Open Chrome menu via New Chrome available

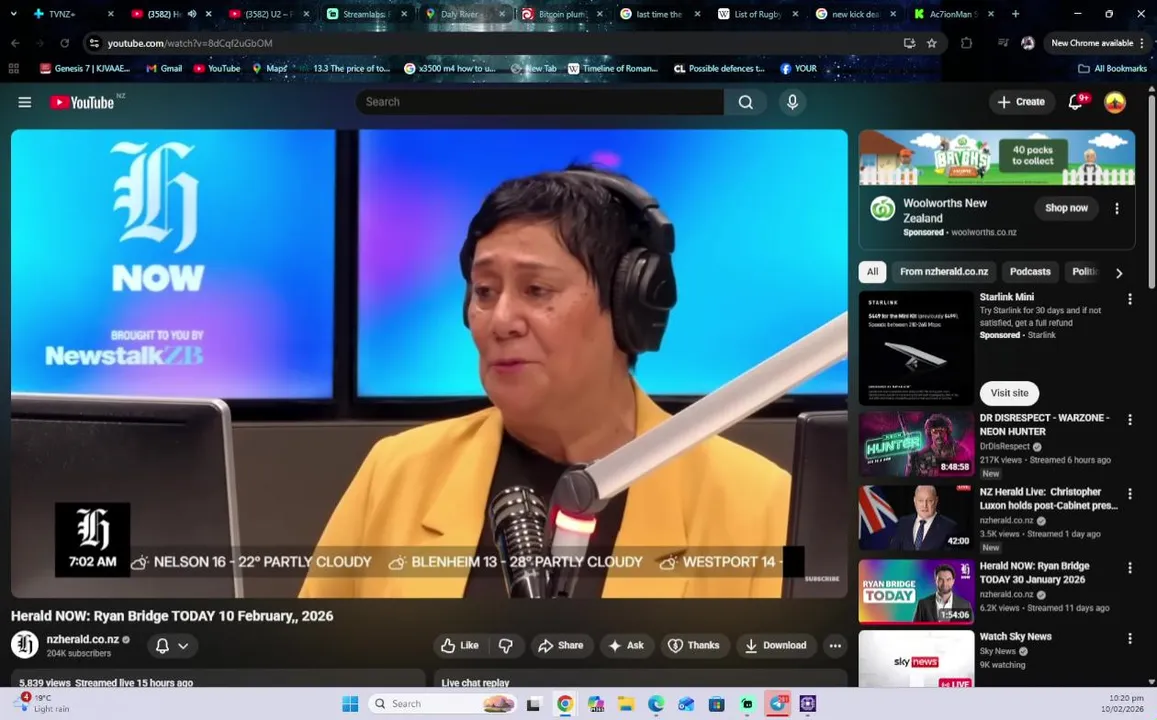tap(1097, 44)
